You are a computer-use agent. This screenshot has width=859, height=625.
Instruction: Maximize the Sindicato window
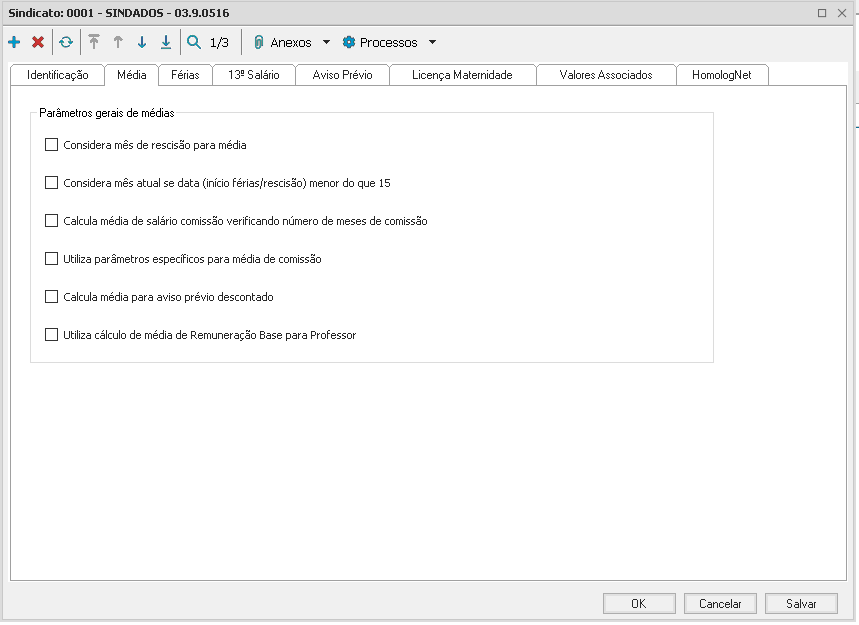[x=822, y=13]
